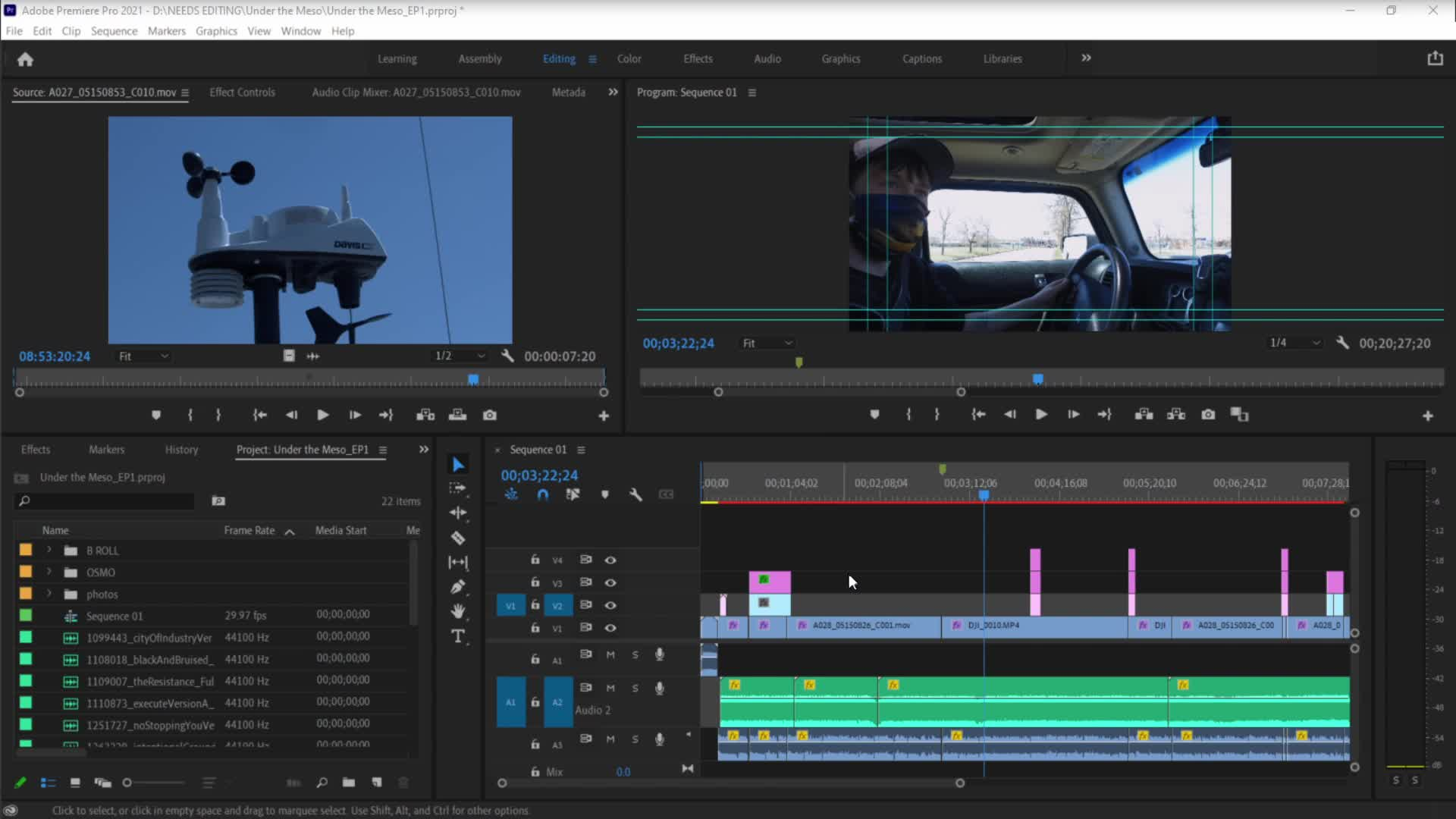Viewport: 1456px width, 819px height.
Task: Show more workspaces overflow chevron
Action: 1086,58
